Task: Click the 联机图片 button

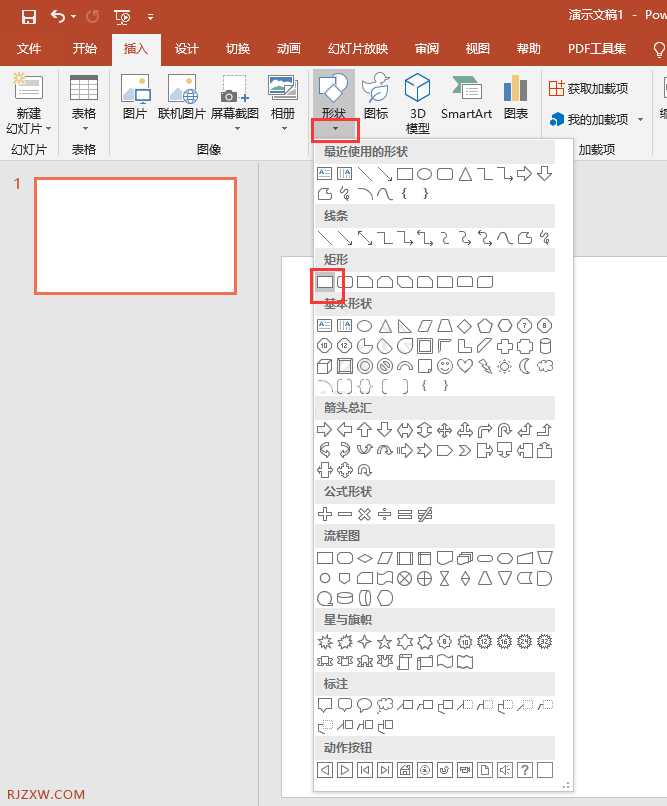Action: tap(182, 97)
